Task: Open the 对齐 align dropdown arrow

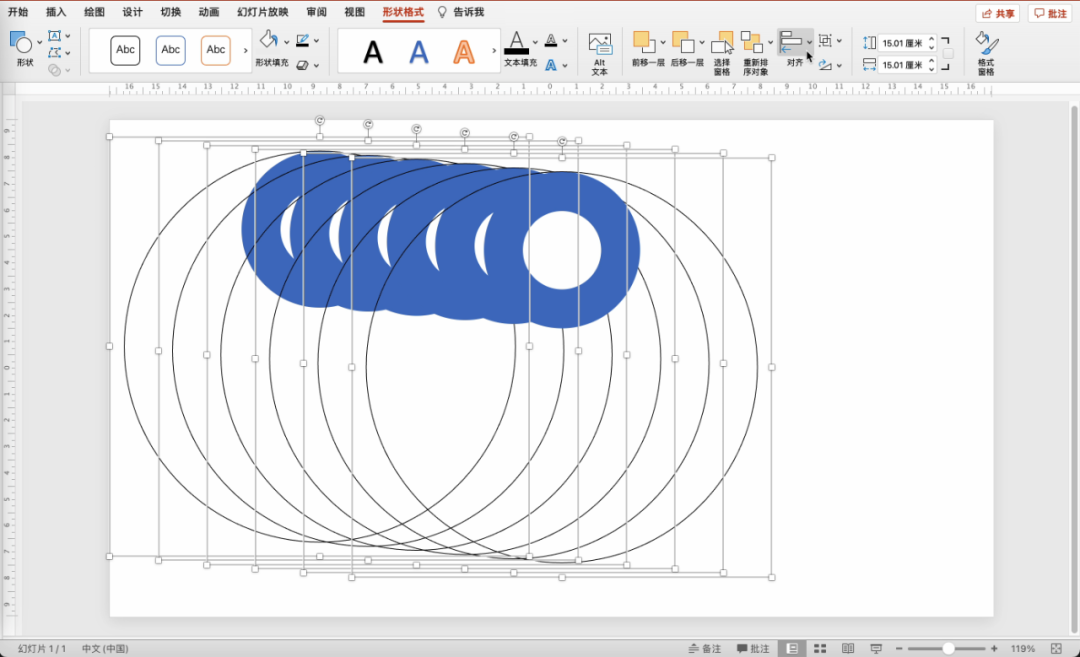Action: (x=809, y=43)
